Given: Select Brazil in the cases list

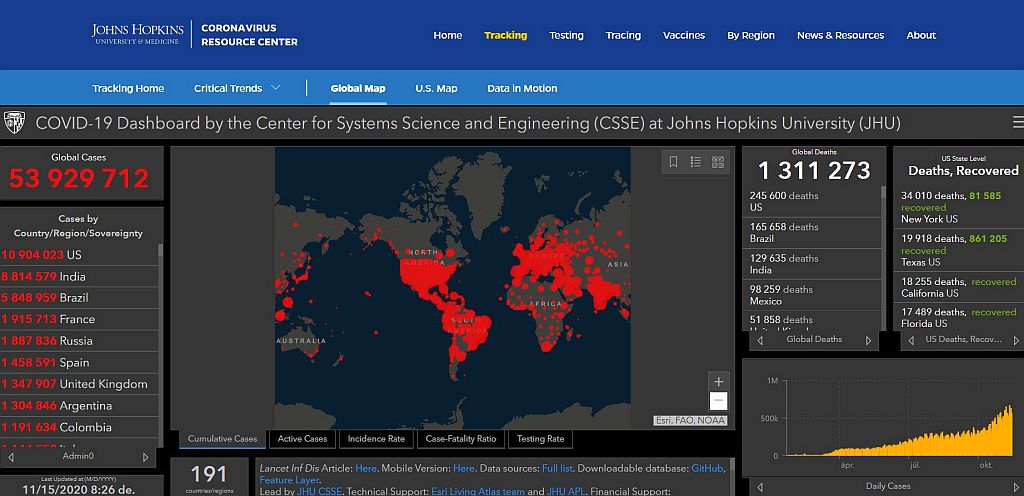Looking at the screenshot, I should (79, 298).
